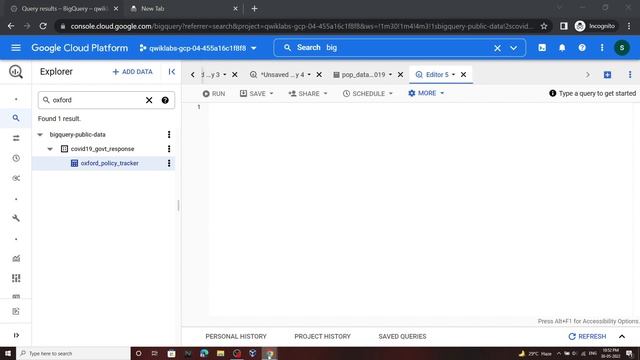
Task: Open the help question mark menu
Action: click(582, 48)
